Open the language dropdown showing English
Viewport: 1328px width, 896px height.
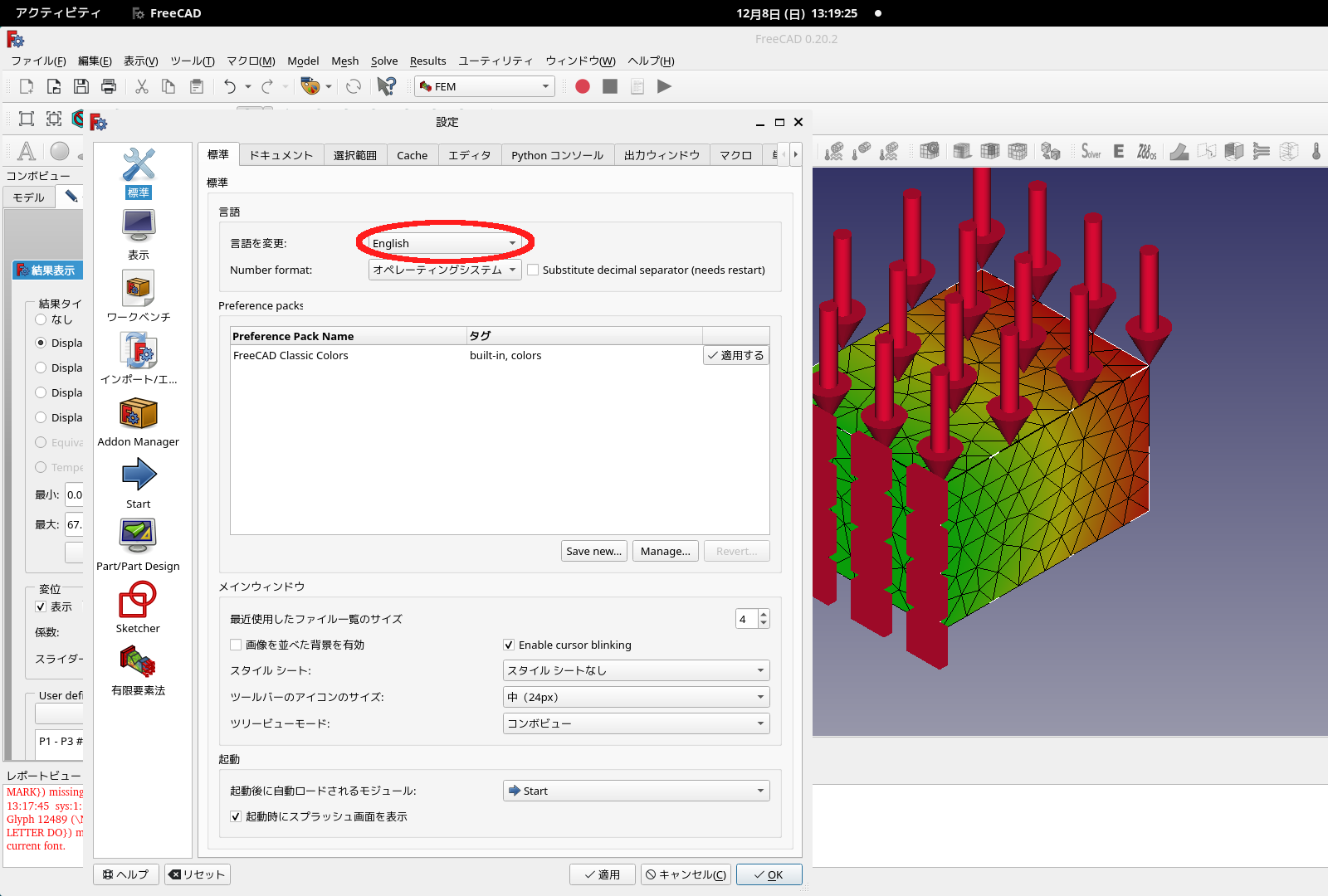pyautogui.click(x=445, y=243)
